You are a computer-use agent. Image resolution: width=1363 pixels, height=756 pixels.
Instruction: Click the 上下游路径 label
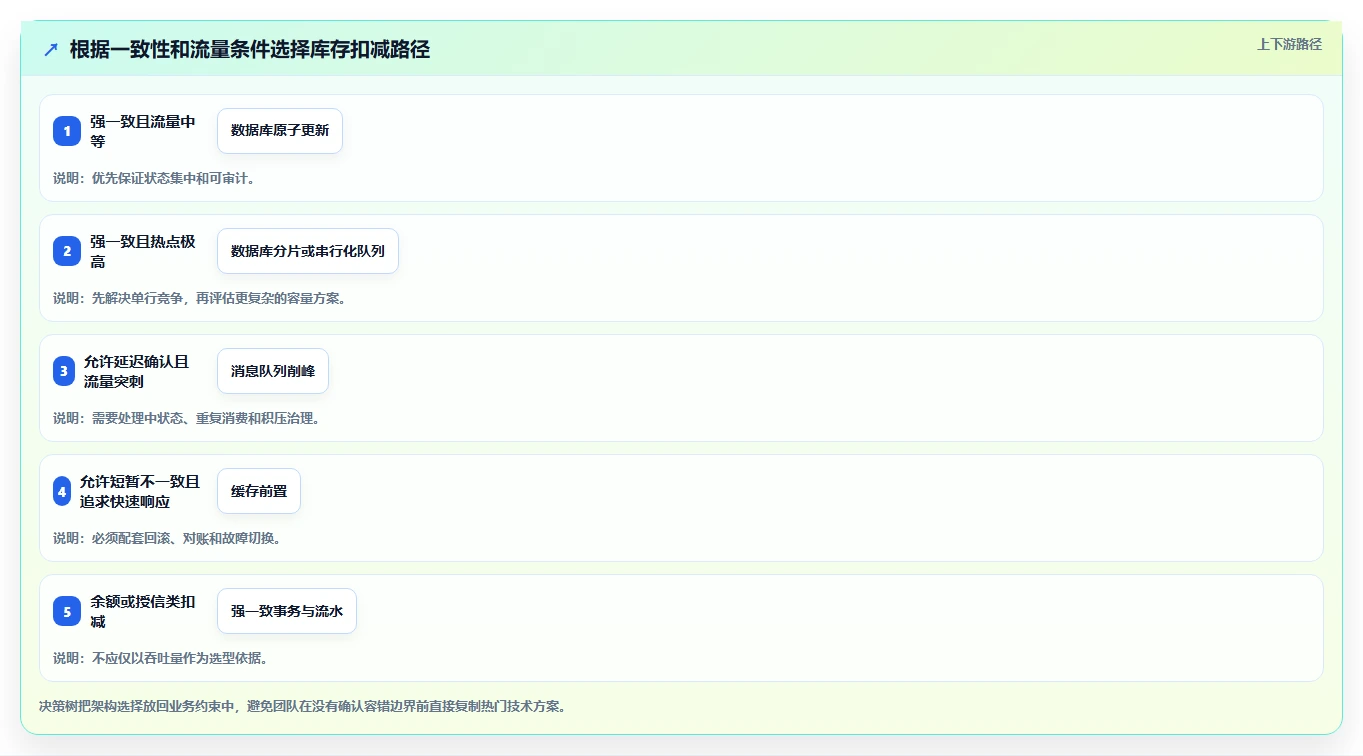point(1289,44)
